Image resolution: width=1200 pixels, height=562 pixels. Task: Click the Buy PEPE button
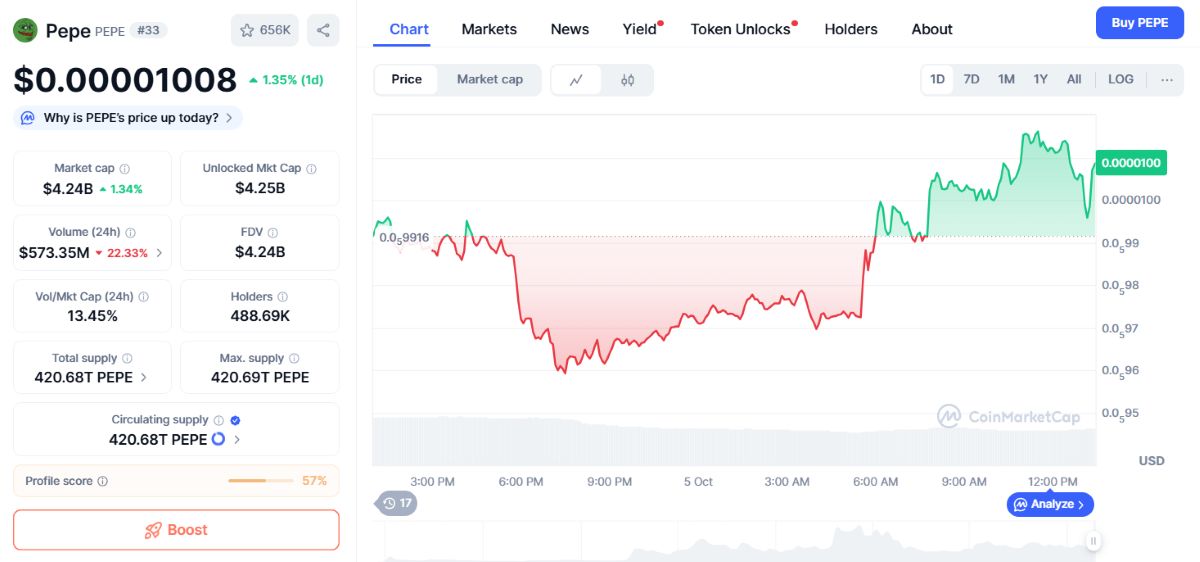click(1139, 23)
